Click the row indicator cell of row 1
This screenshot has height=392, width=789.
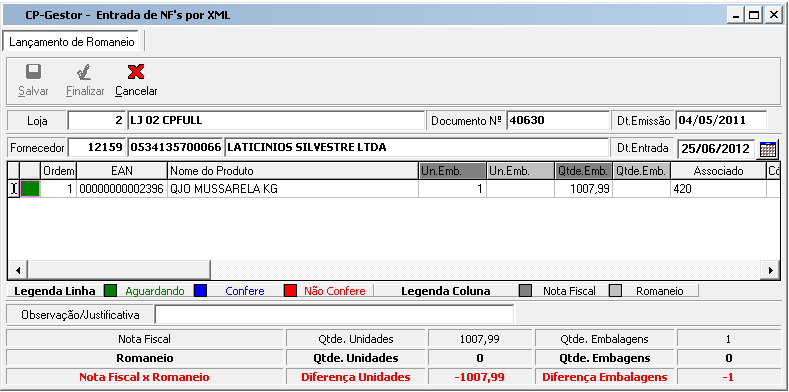14,189
